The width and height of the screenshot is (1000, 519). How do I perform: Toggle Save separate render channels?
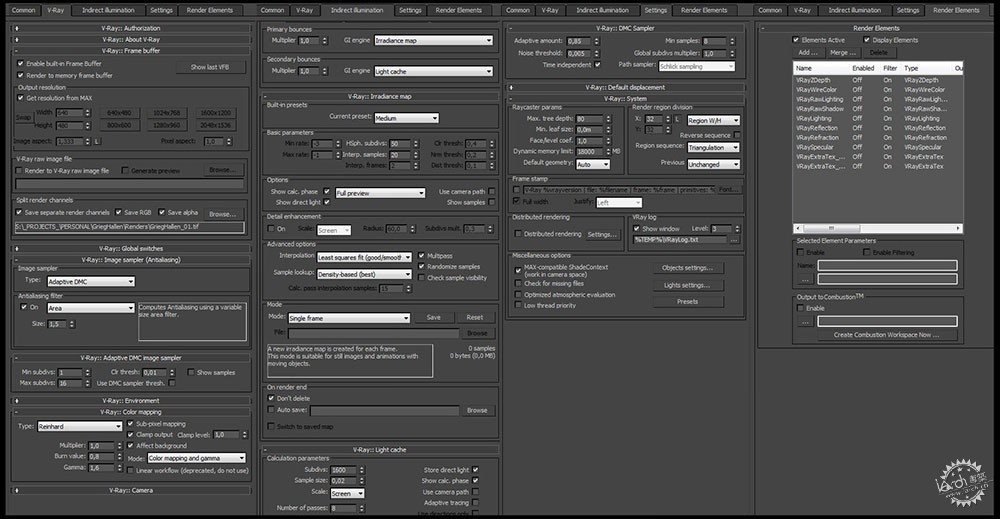pyautogui.click(x=19, y=212)
